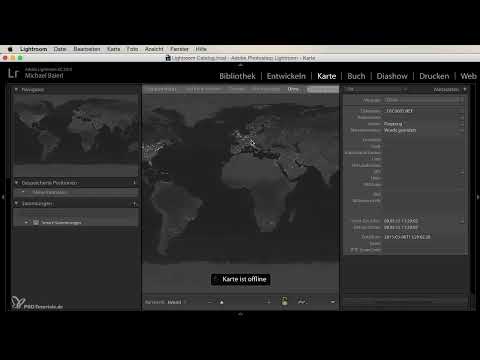Collapse the Navigator panel

pos(16,90)
